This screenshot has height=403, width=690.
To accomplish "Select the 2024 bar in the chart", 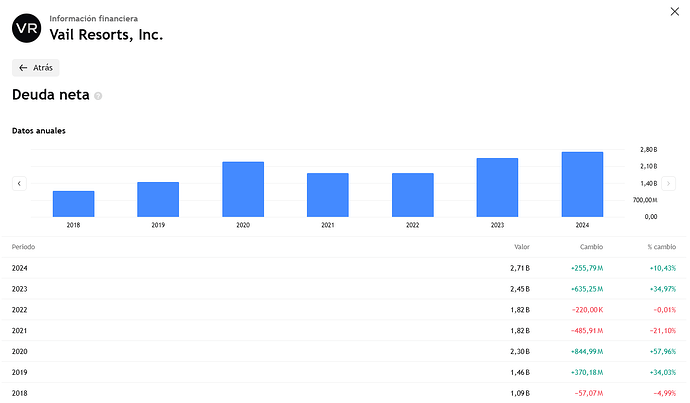I will point(582,184).
